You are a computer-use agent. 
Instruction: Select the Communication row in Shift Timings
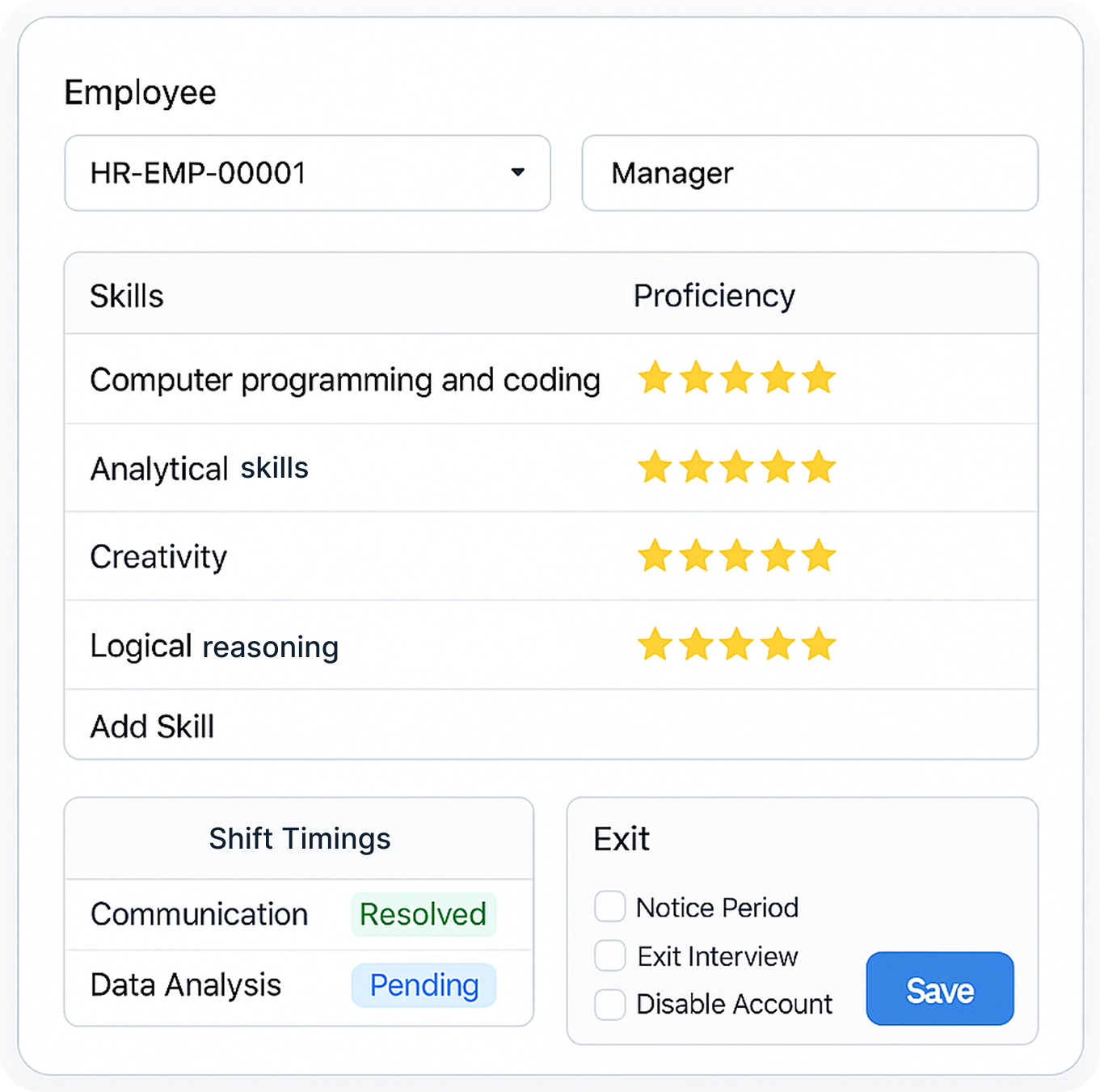point(200,914)
